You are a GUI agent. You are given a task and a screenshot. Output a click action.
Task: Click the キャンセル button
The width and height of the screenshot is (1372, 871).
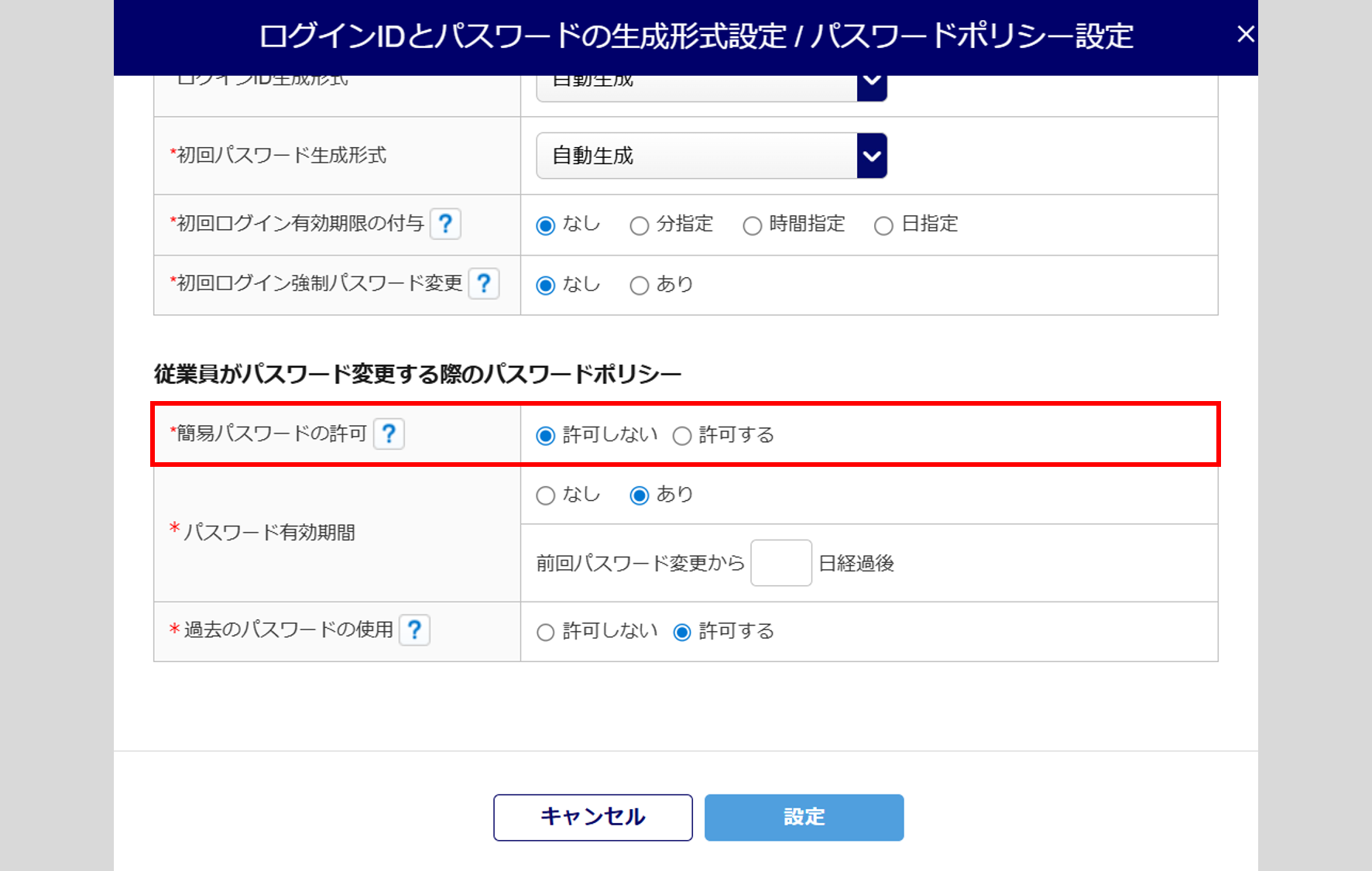[x=593, y=817]
